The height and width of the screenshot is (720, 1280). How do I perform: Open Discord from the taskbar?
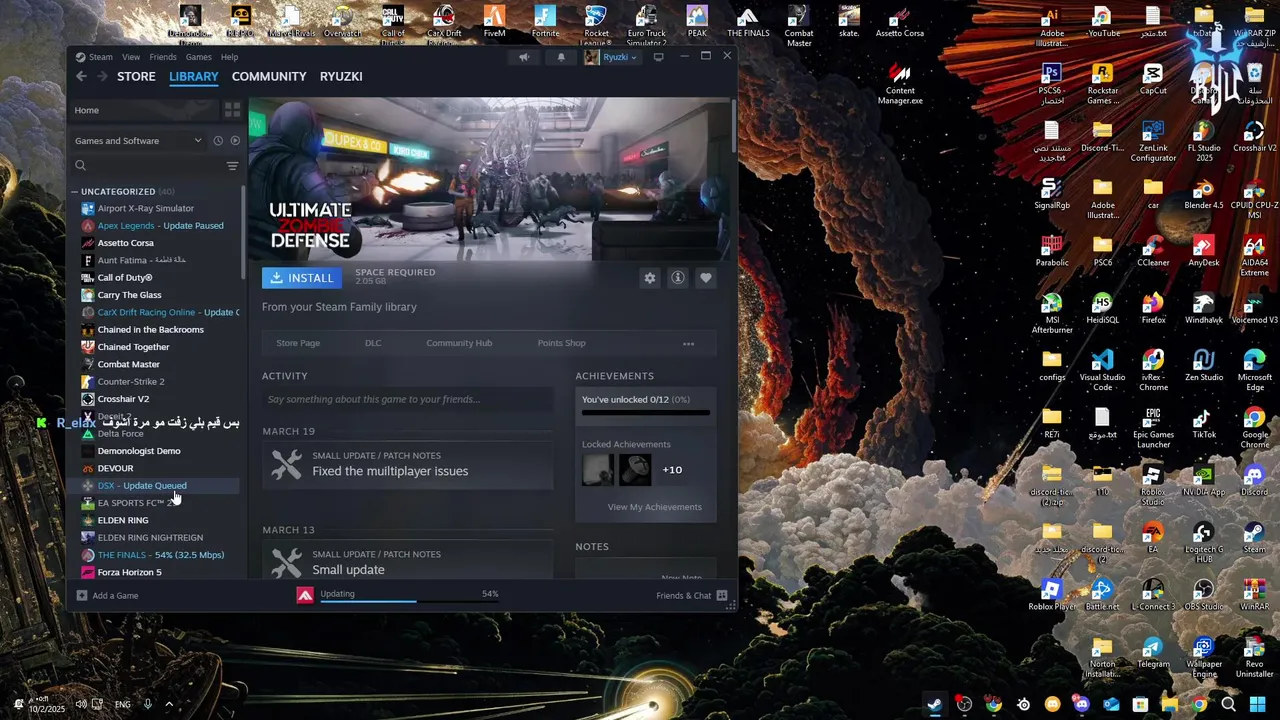click(x=1081, y=704)
